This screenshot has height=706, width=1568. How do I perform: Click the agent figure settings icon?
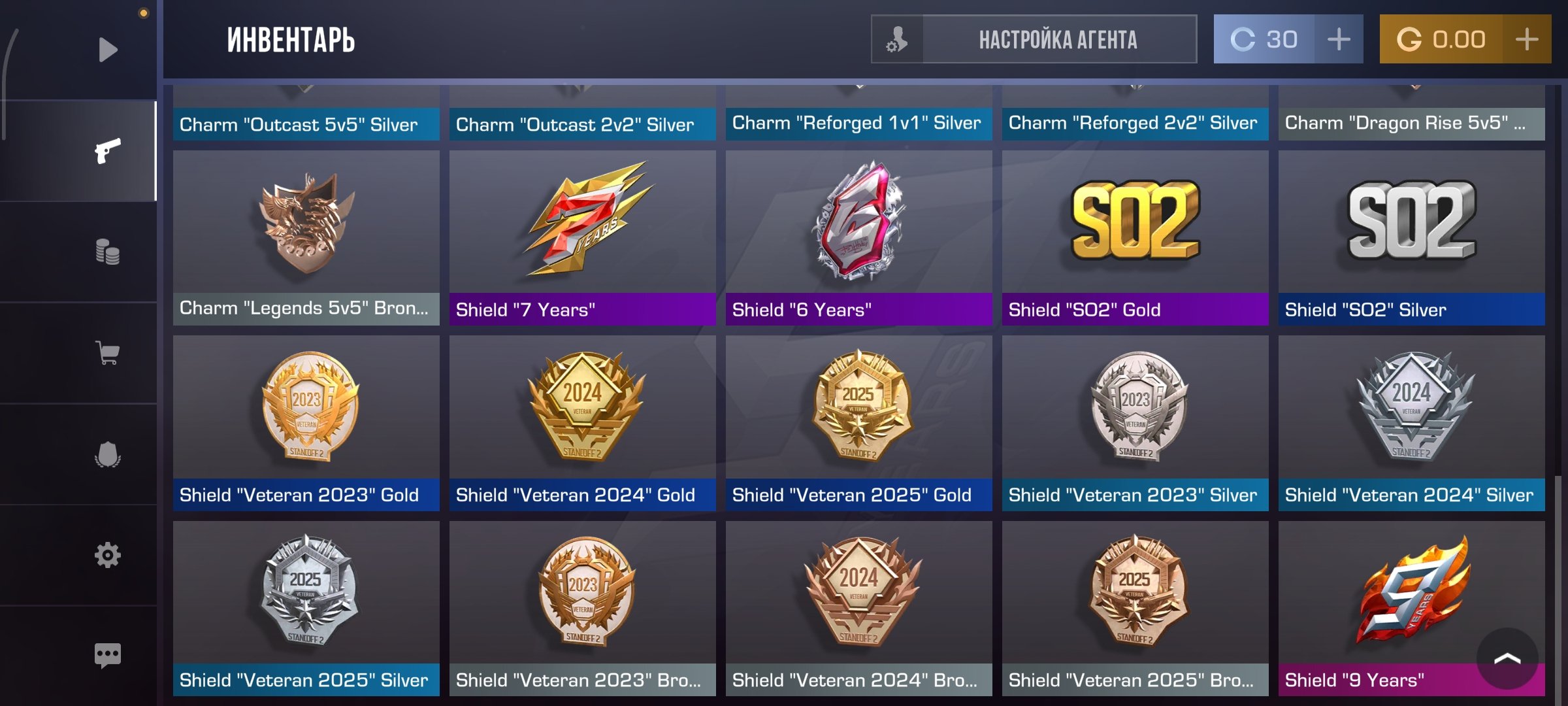(x=897, y=39)
